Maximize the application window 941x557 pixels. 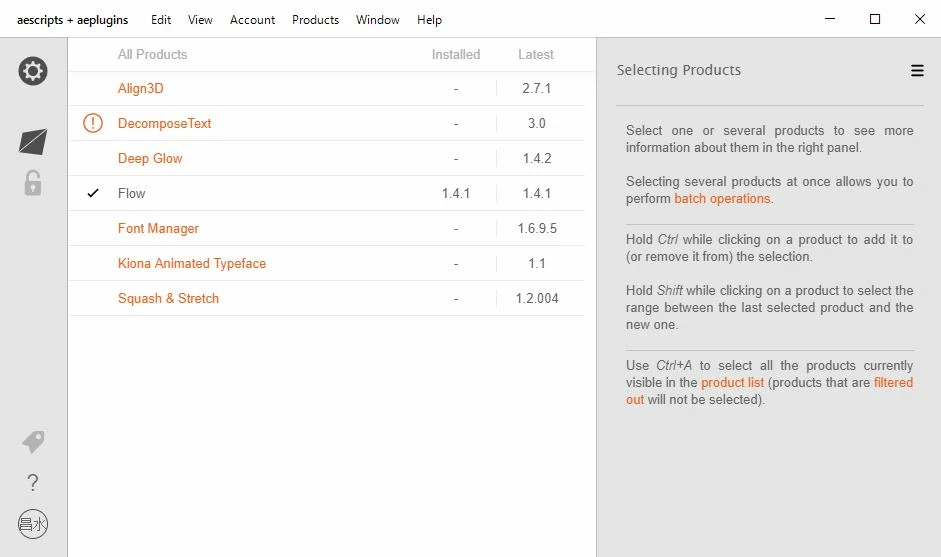pyautogui.click(x=875, y=19)
